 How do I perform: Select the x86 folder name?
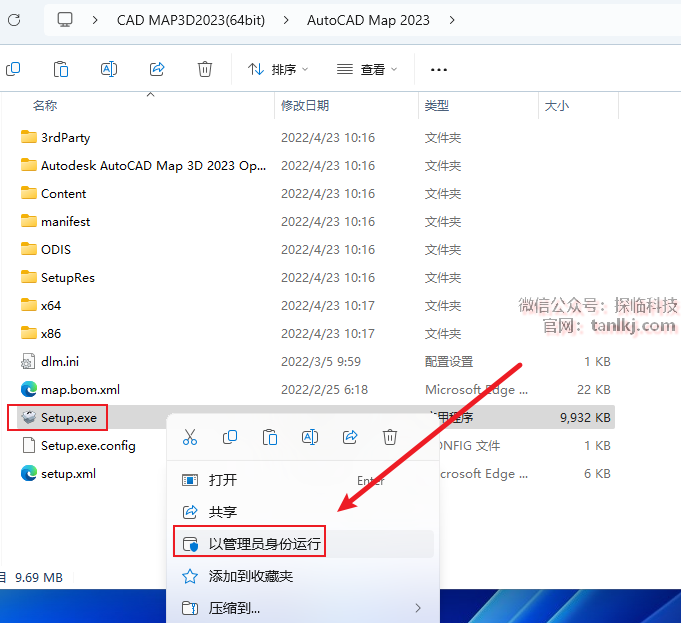pos(51,333)
